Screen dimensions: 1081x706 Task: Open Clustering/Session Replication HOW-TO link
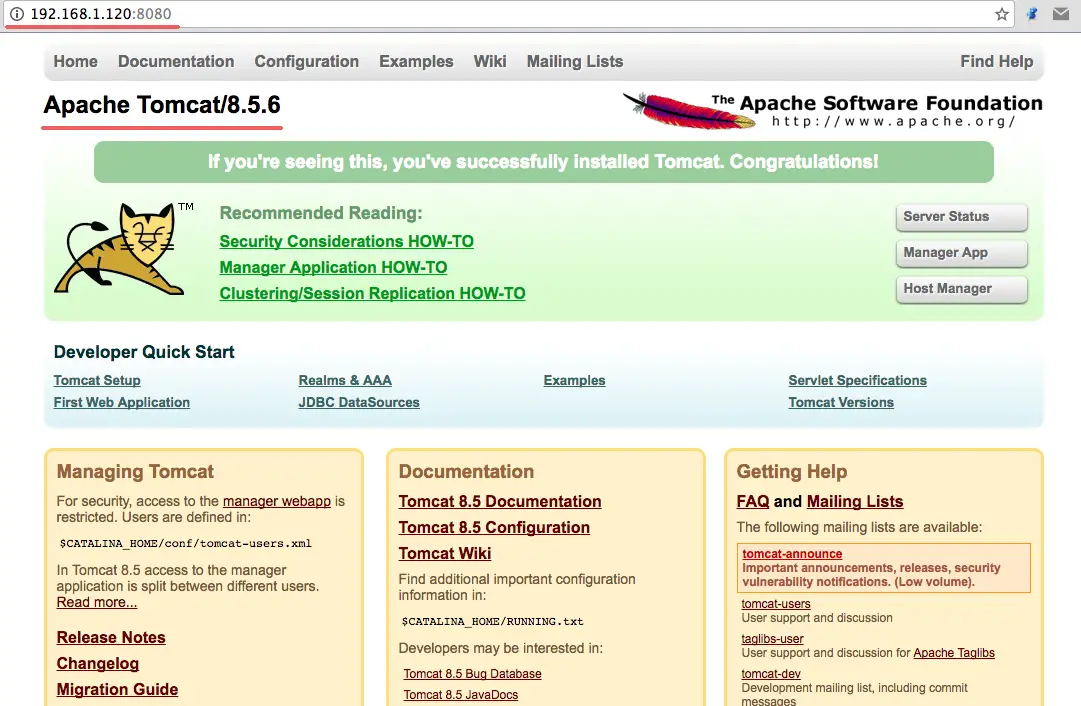[372, 294]
